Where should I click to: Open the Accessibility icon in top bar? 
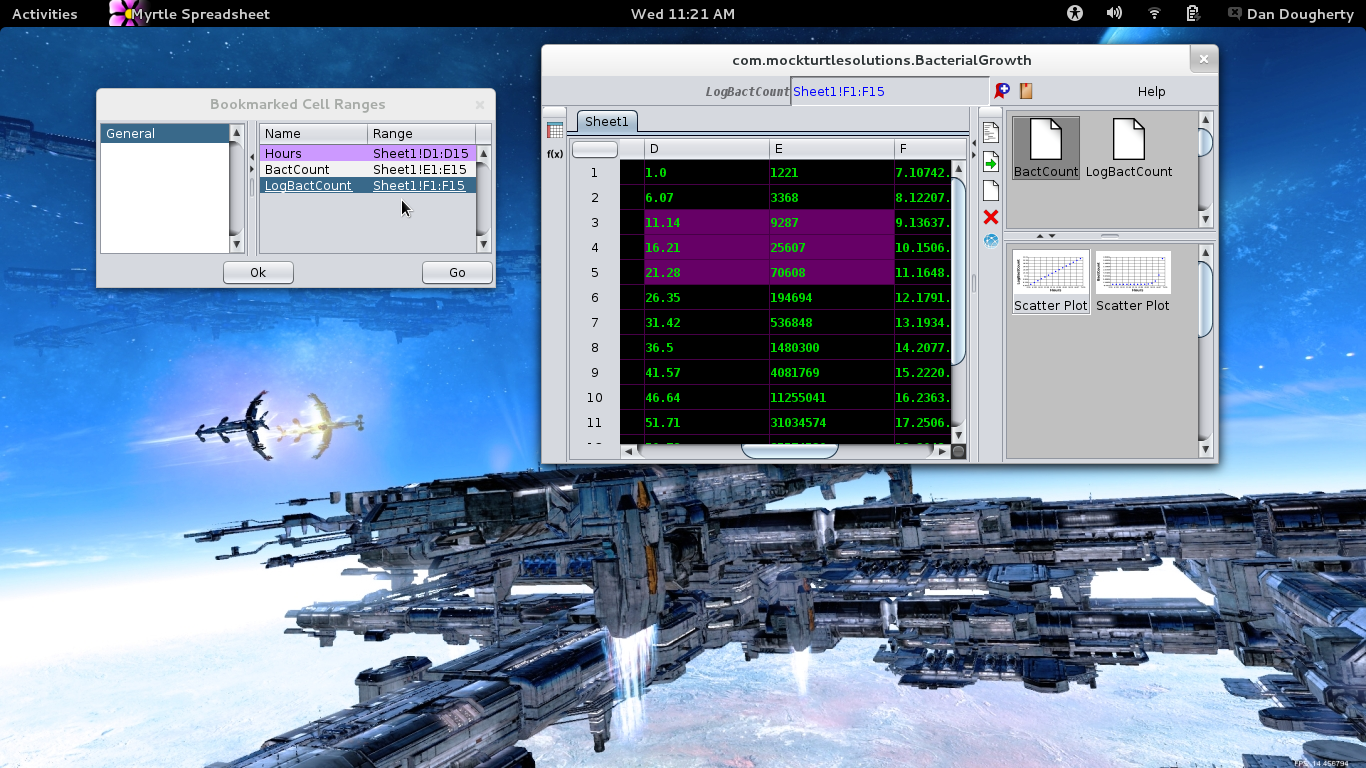1075,14
